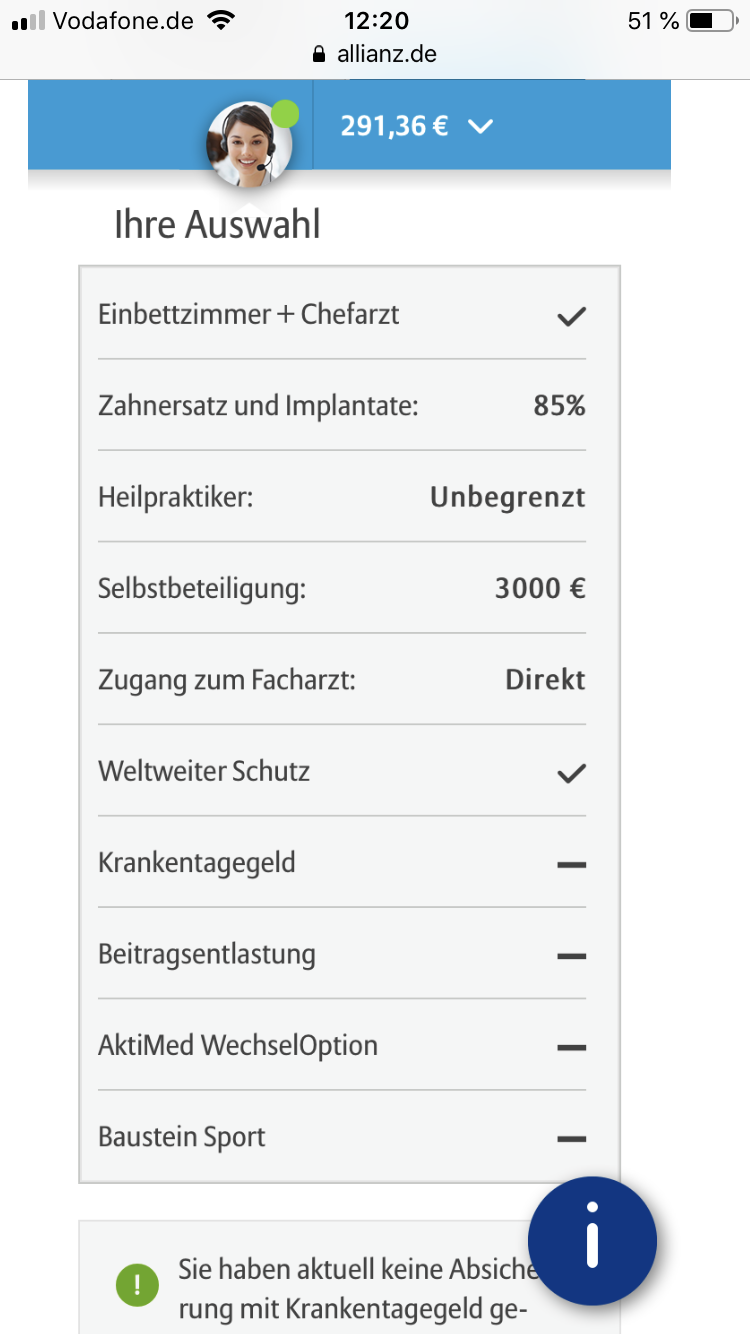Tap the Wi-Fi status icon
The height and width of the screenshot is (1334, 750).
pyautogui.click(x=220, y=20)
